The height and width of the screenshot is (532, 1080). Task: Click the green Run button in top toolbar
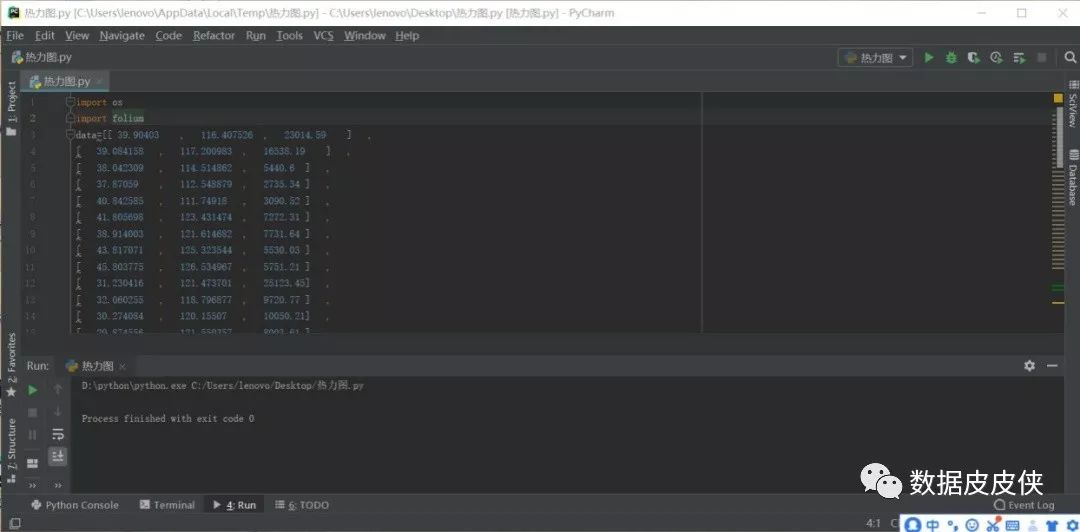tap(929, 58)
